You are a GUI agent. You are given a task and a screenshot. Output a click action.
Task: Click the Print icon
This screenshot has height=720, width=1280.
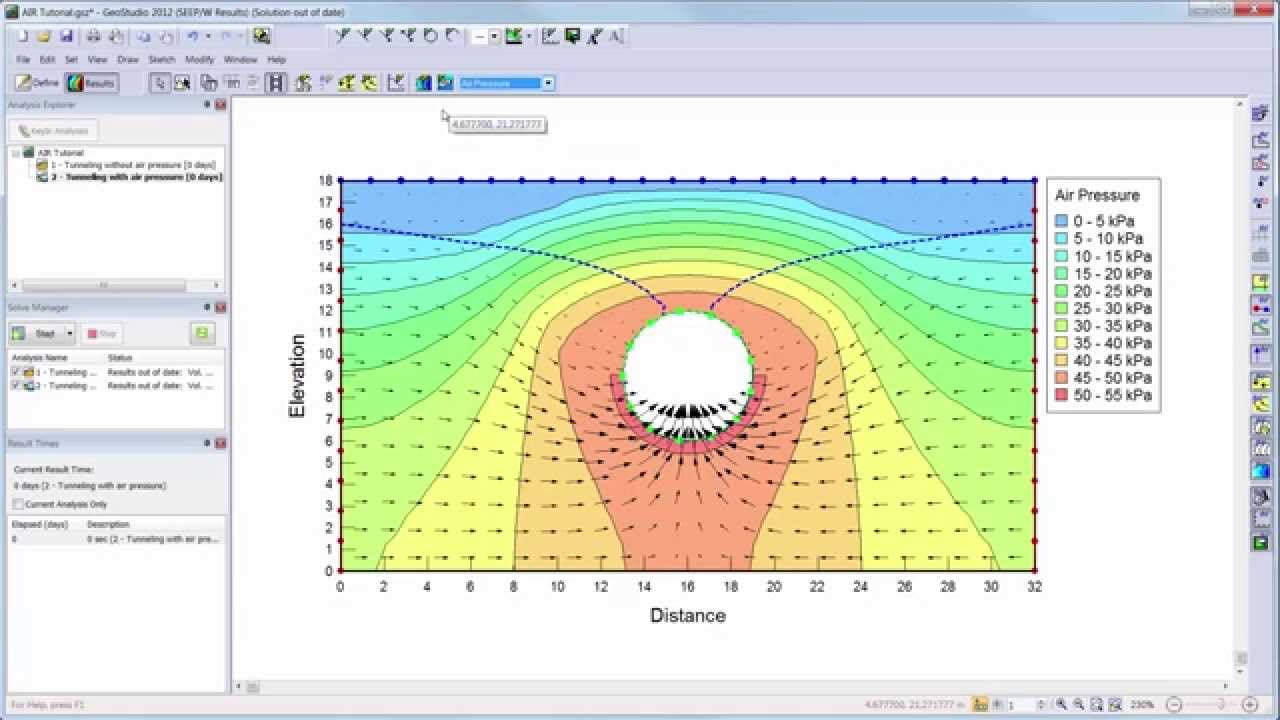point(93,36)
